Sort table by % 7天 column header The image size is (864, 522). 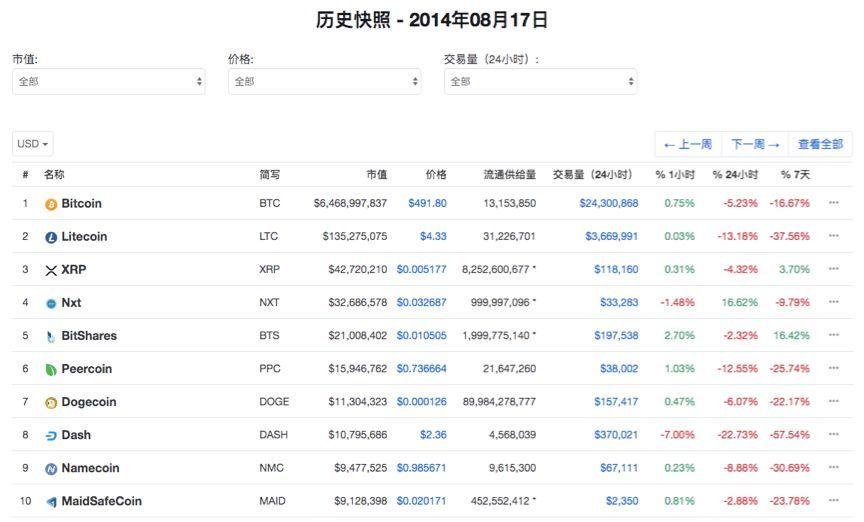pyautogui.click(x=795, y=175)
